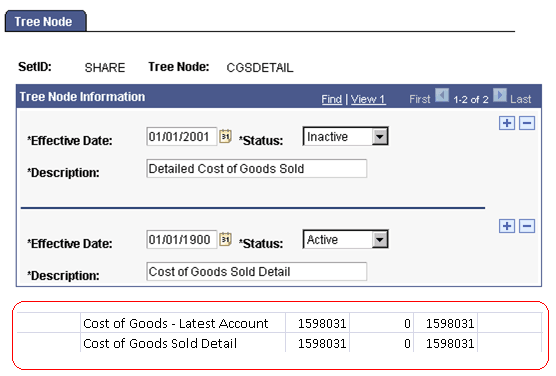Click the SHARE SetID value
Screen dimensions: 556x376
pyautogui.click(x=105, y=67)
